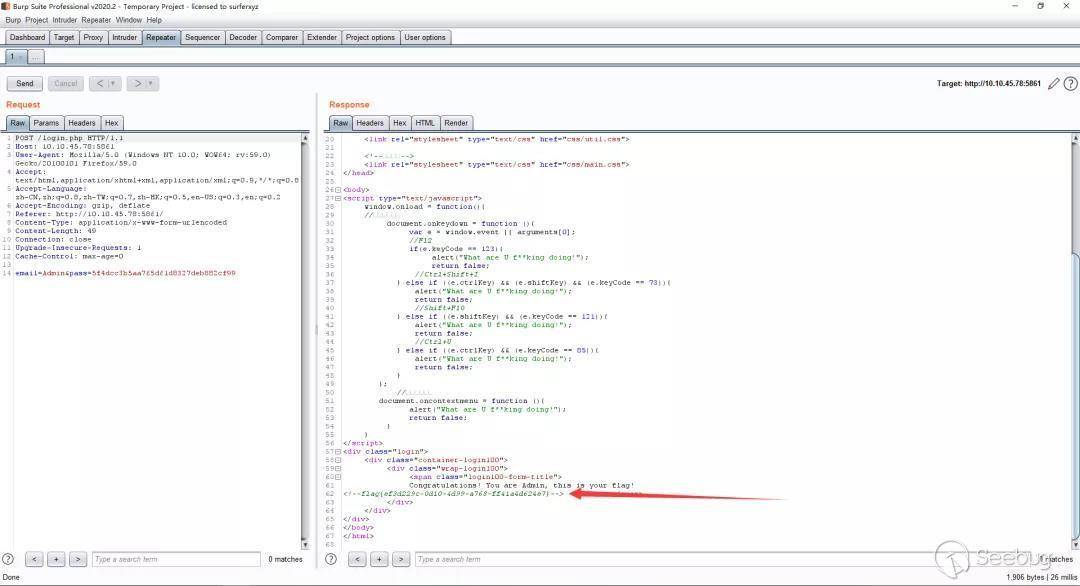Open search help in the Request panel
Screen dimensions: 1080x586
tap(8, 559)
